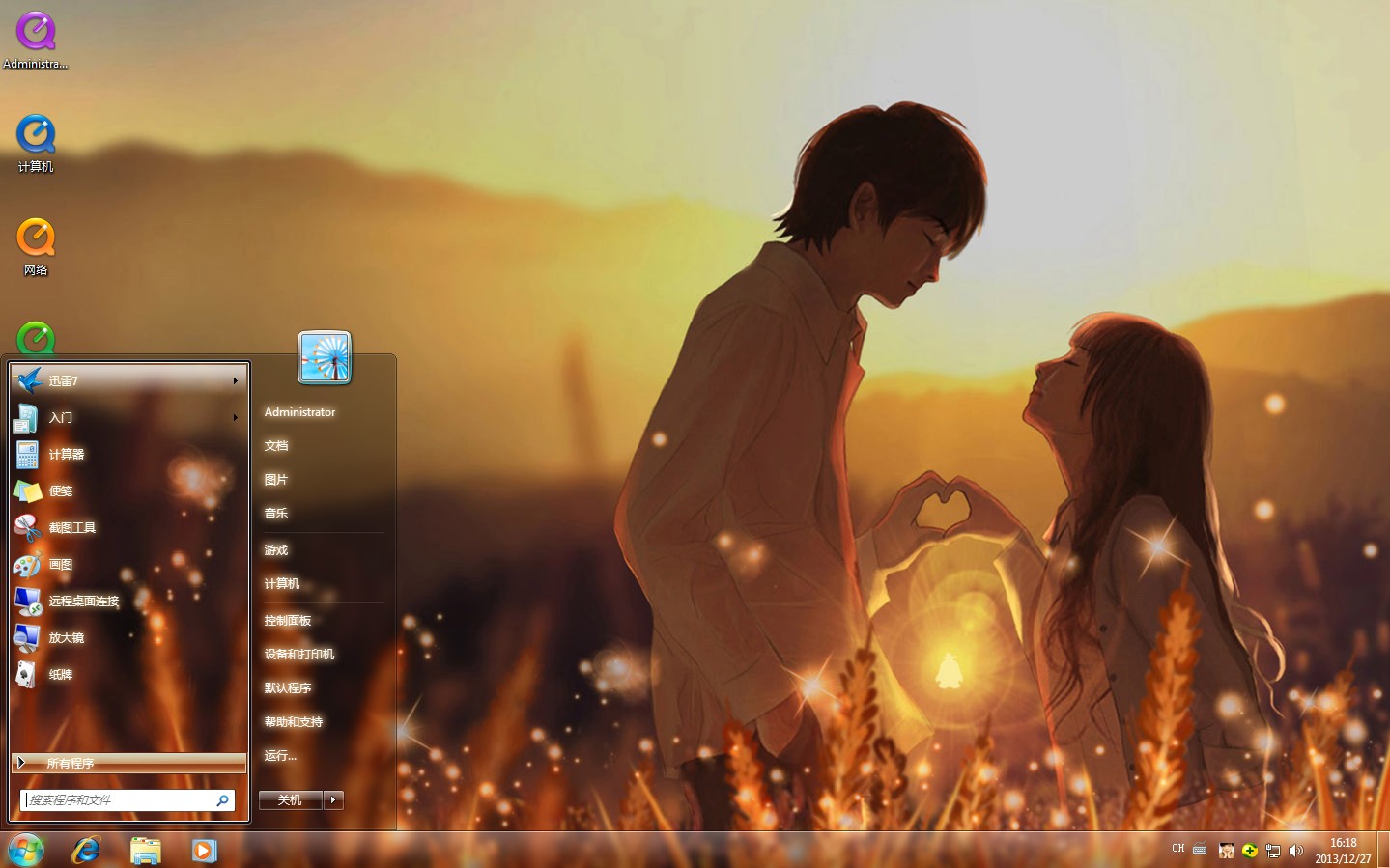Screen dimensions: 1390x868
Task: Open 控制面板 control panel
Action: click(288, 621)
